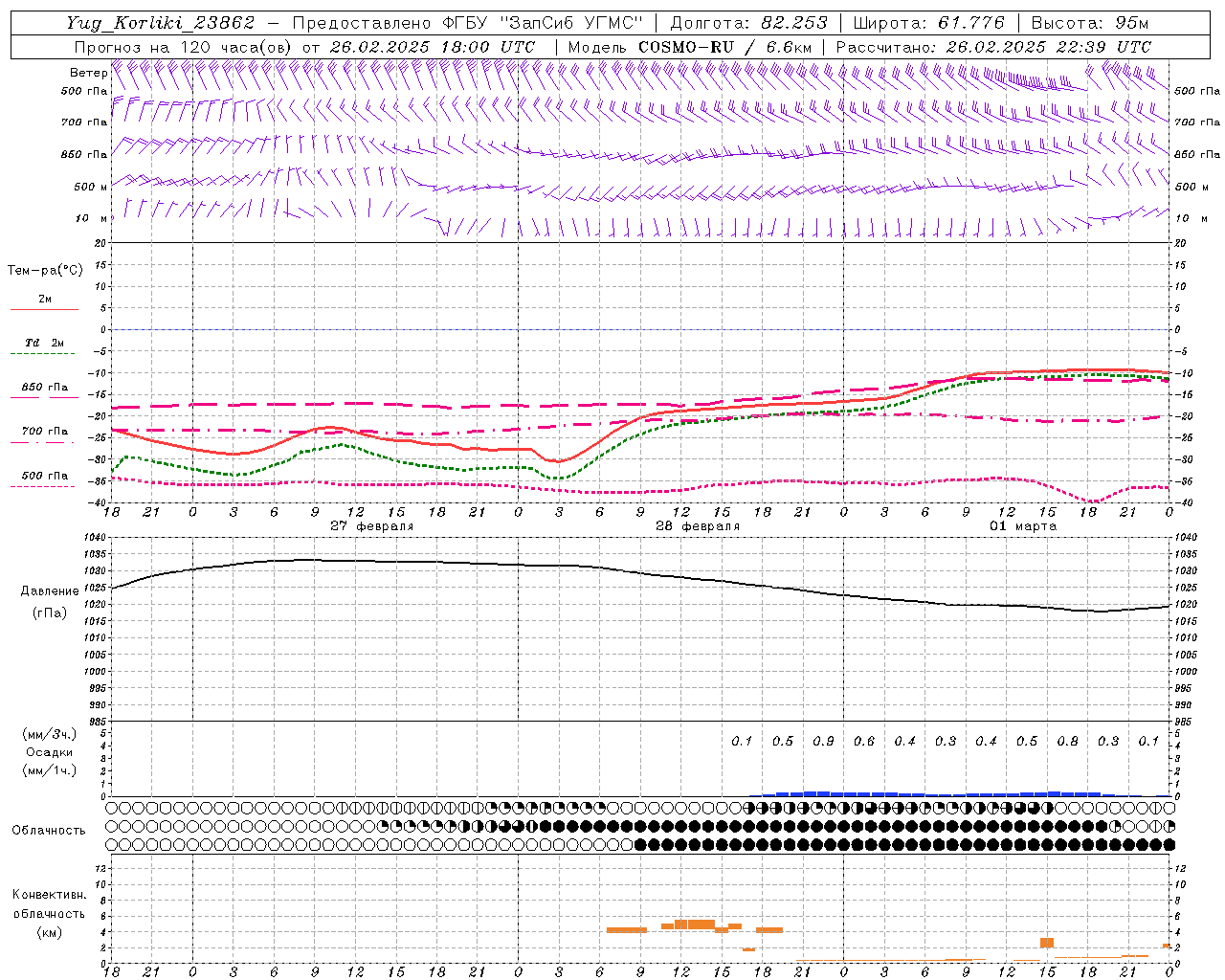The width and height of the screenshot is (1225, 980).
Task: Select the Долгота: 82.253 value
Action: 749,23
